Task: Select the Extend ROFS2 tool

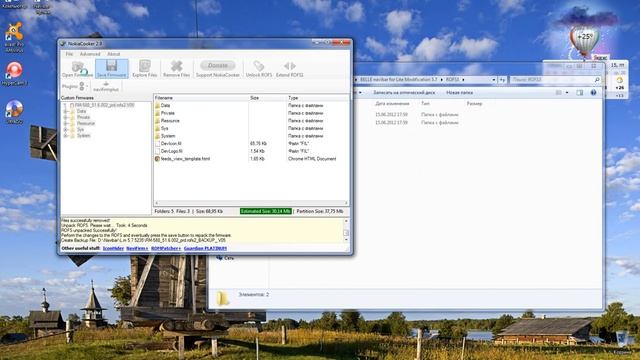Action: 289,69
